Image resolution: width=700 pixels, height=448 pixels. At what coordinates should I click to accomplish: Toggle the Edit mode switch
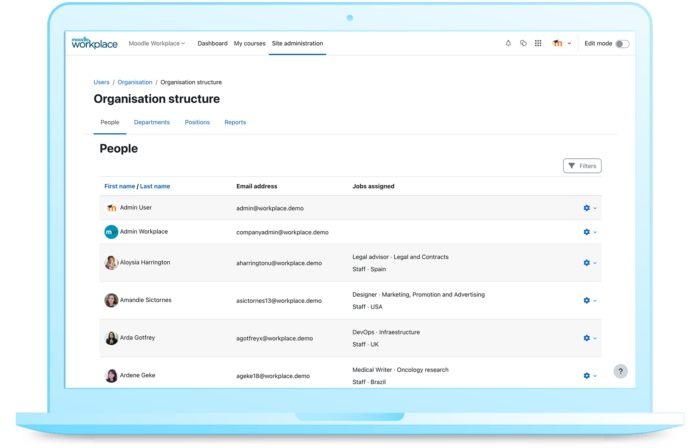622,44
